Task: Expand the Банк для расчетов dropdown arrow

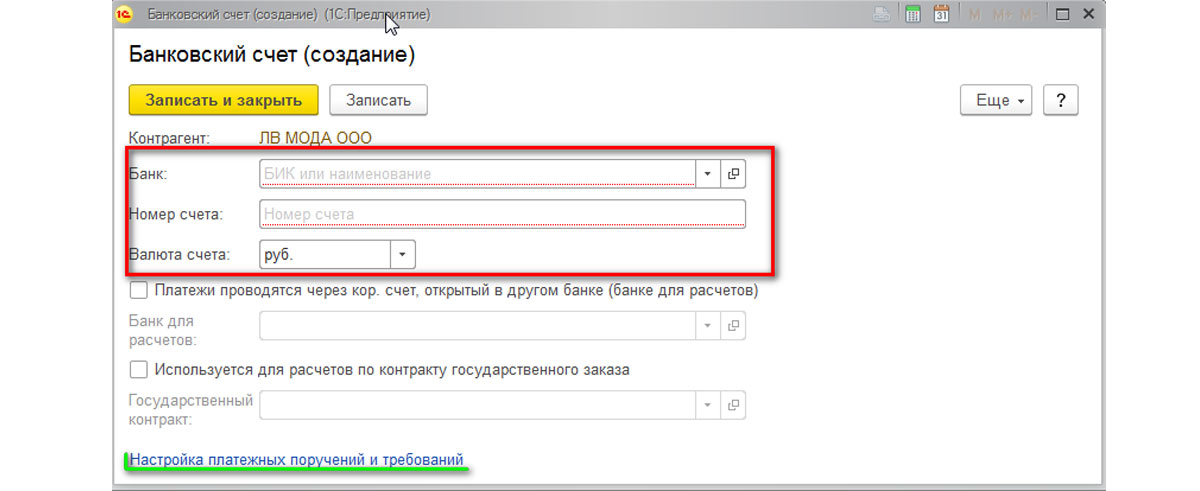Action: [x=708, y=325]
